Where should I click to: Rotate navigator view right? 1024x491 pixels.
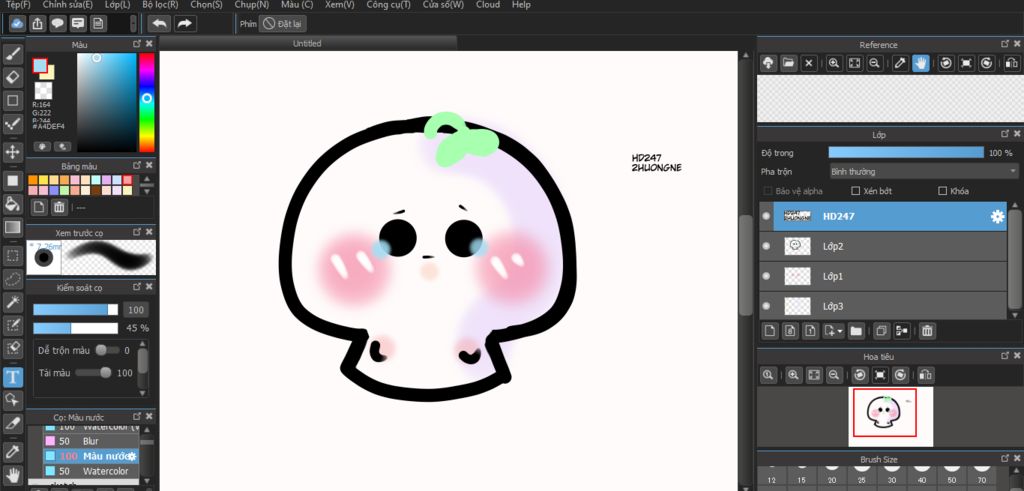901,375
